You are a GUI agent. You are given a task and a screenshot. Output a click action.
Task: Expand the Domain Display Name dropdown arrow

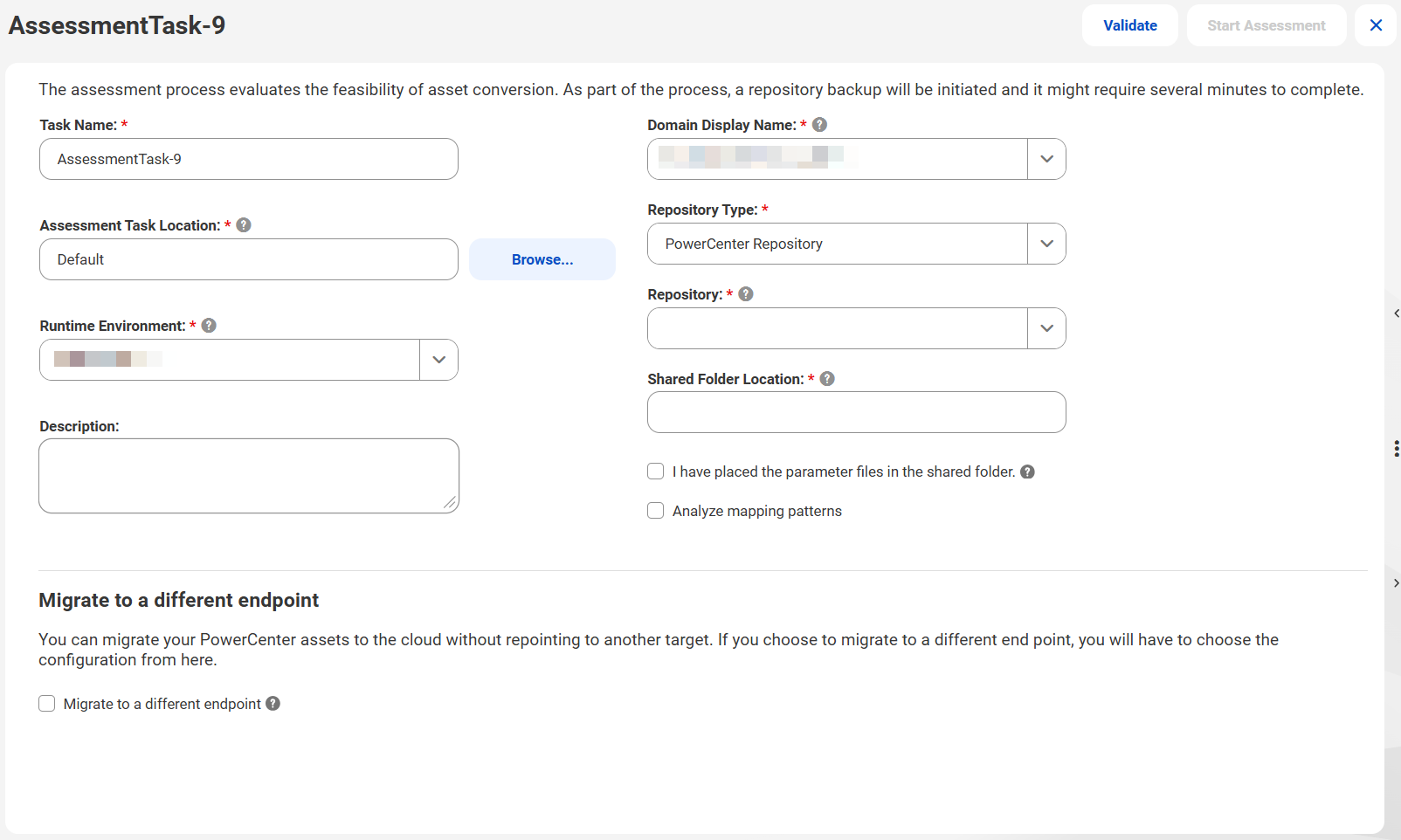pyautogui.click(x=1046, y=159)
